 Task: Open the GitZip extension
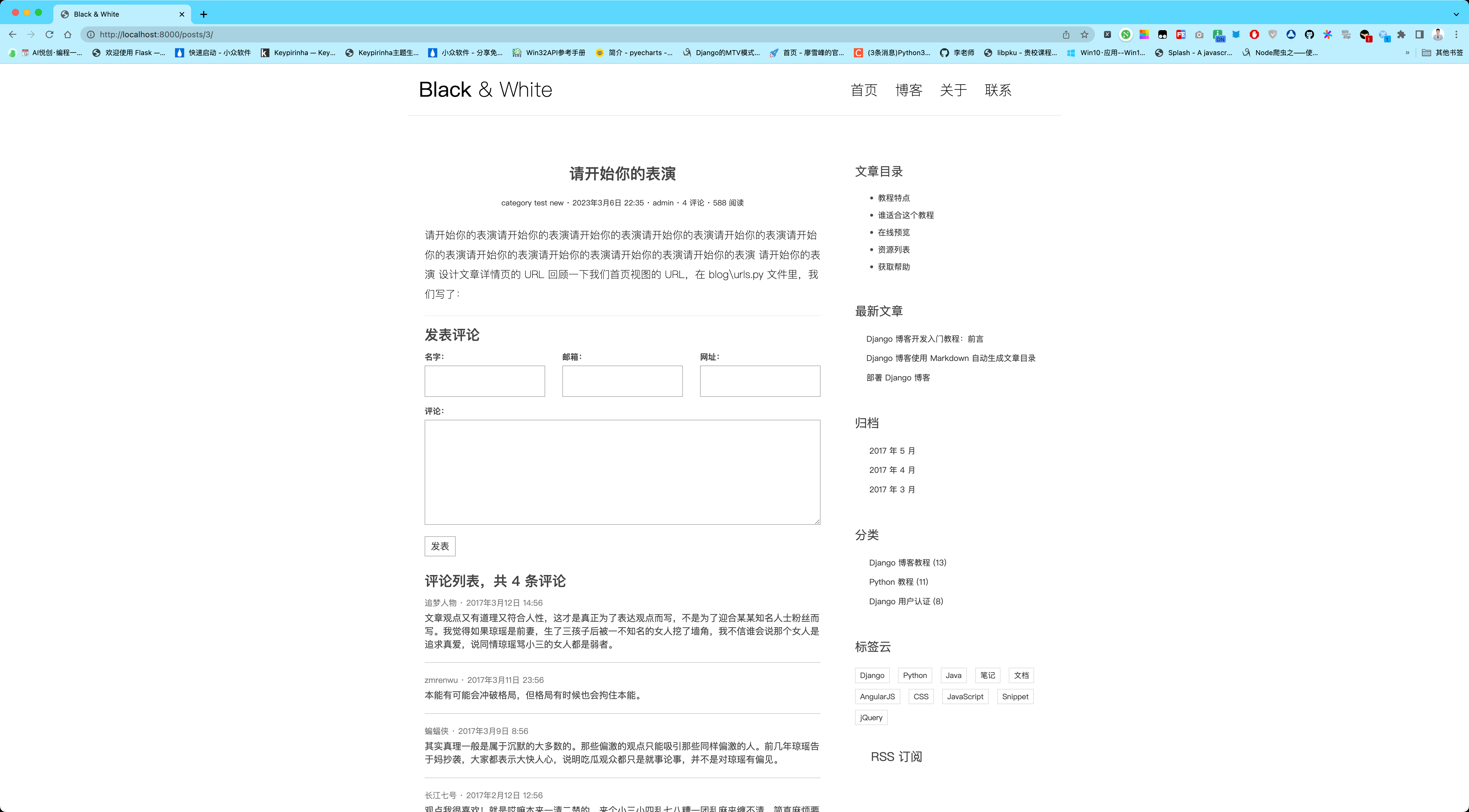pos(1346,35)
